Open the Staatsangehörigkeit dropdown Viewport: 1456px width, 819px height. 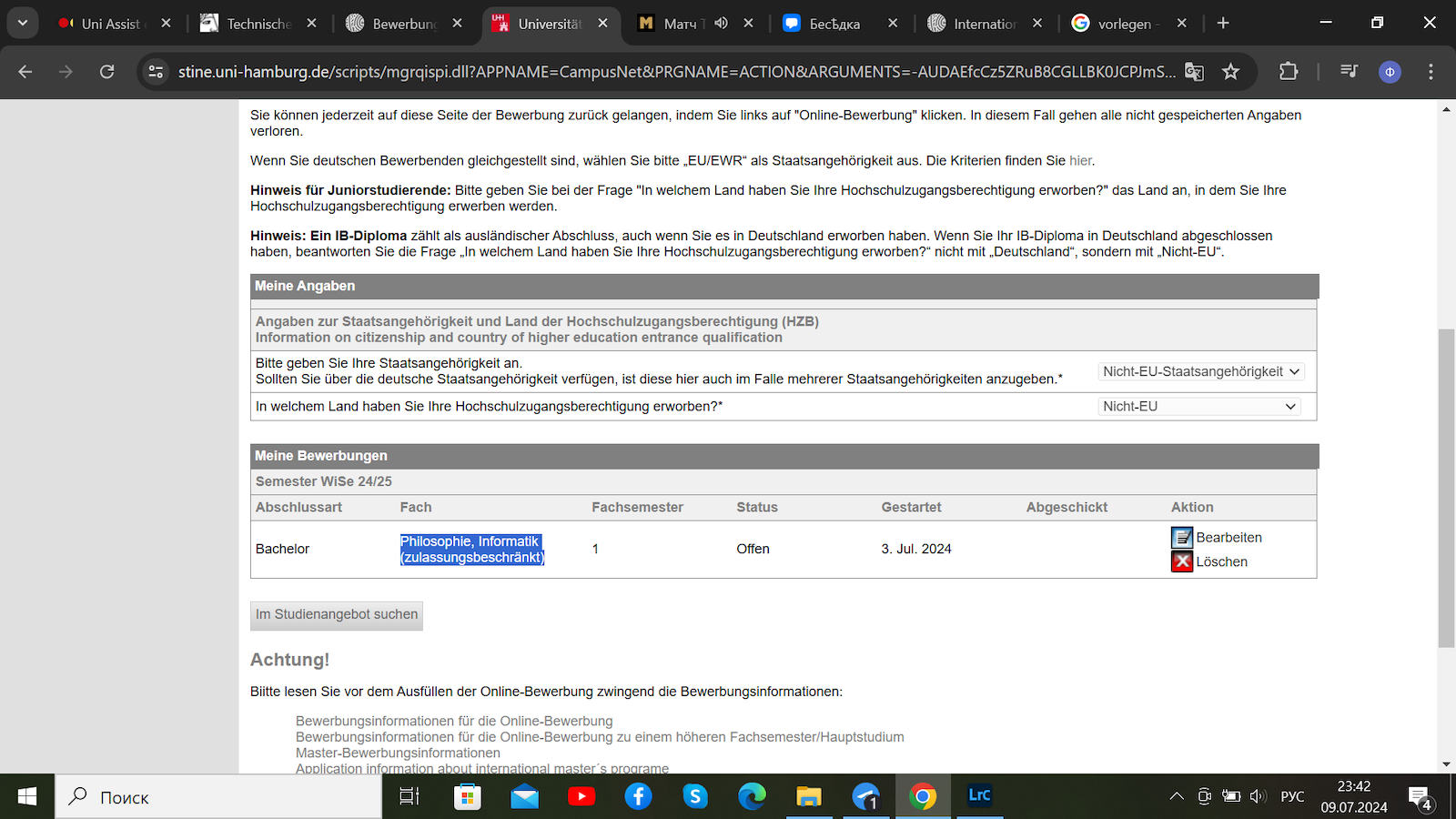(x=1200, y=371)
